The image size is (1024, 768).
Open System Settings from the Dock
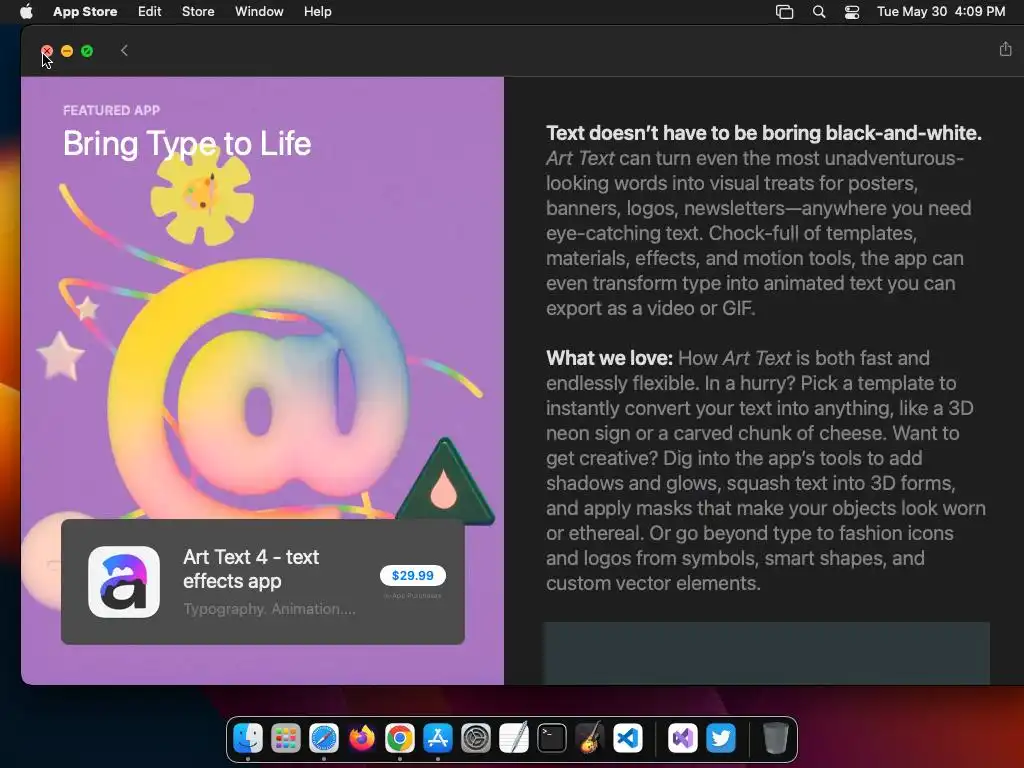click(x=476, y=739)
